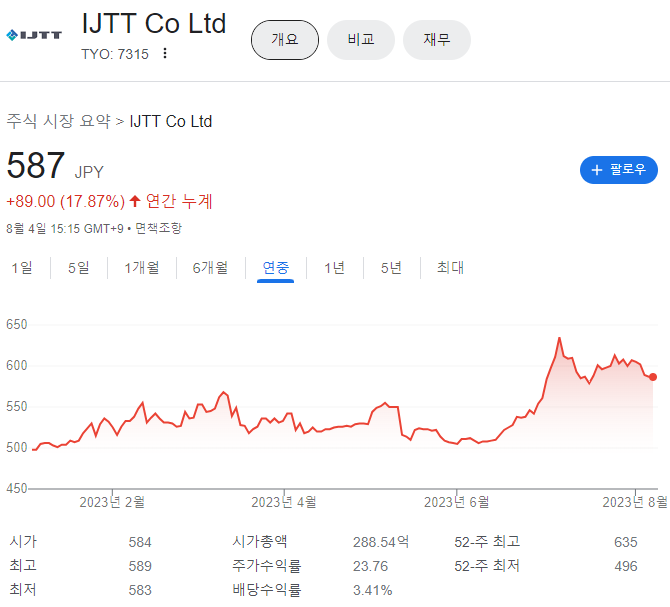Click the 550 y-axis label
Screen dimensions: 670x607
click(17, 407)
